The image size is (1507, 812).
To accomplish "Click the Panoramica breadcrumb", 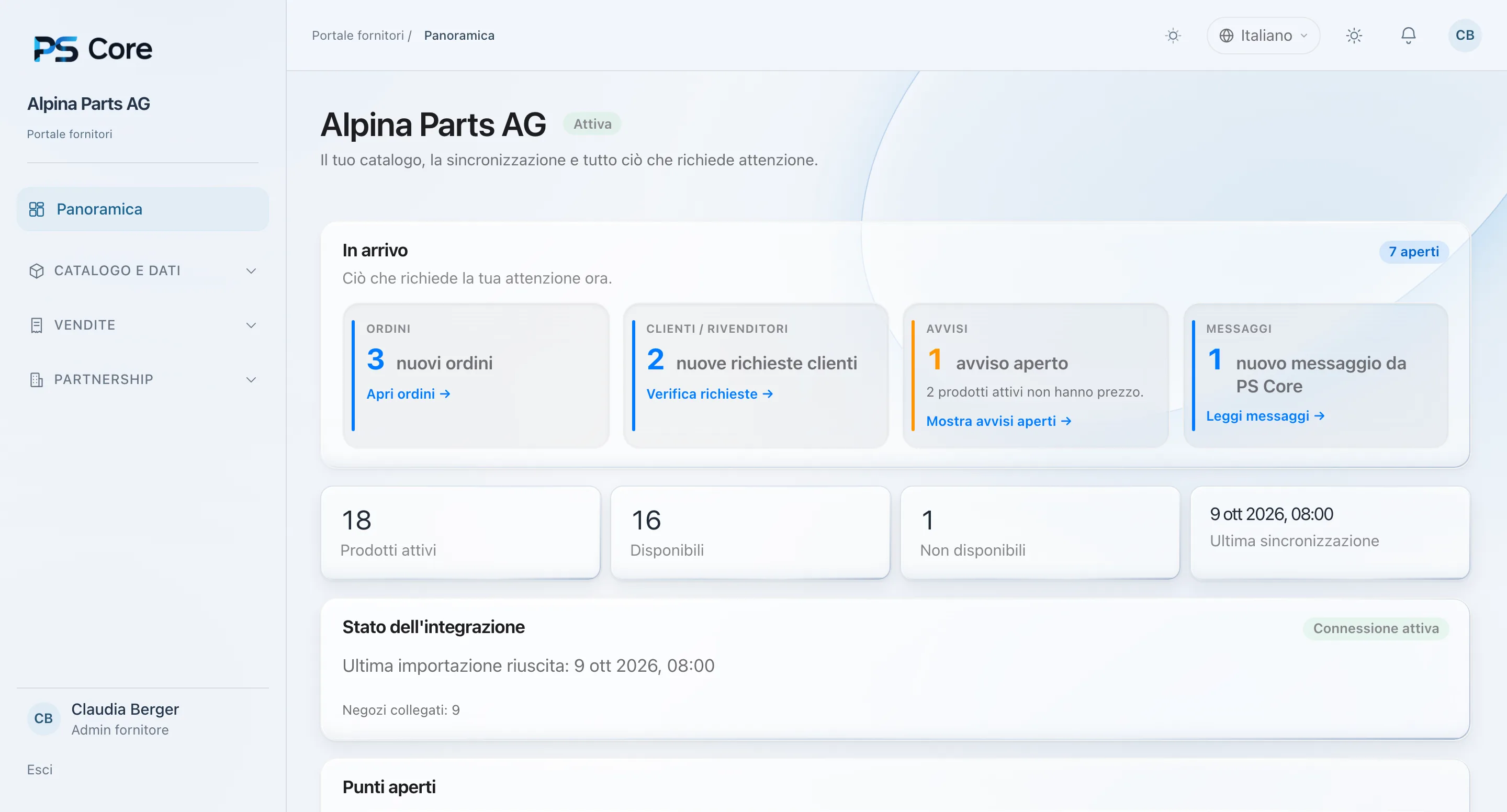I will click(x=459, y=36).
